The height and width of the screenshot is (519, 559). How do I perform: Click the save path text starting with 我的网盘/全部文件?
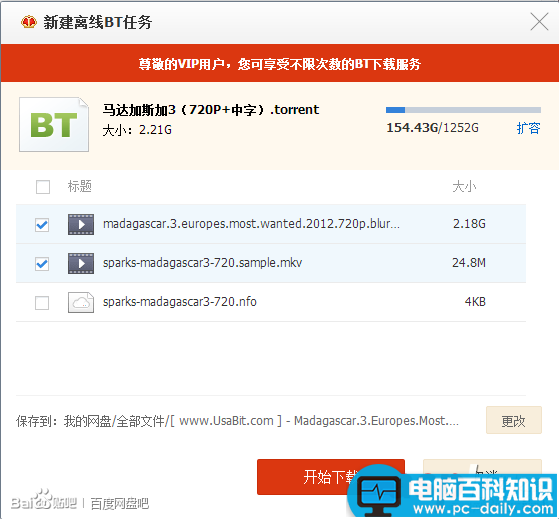tap(261, 421)
